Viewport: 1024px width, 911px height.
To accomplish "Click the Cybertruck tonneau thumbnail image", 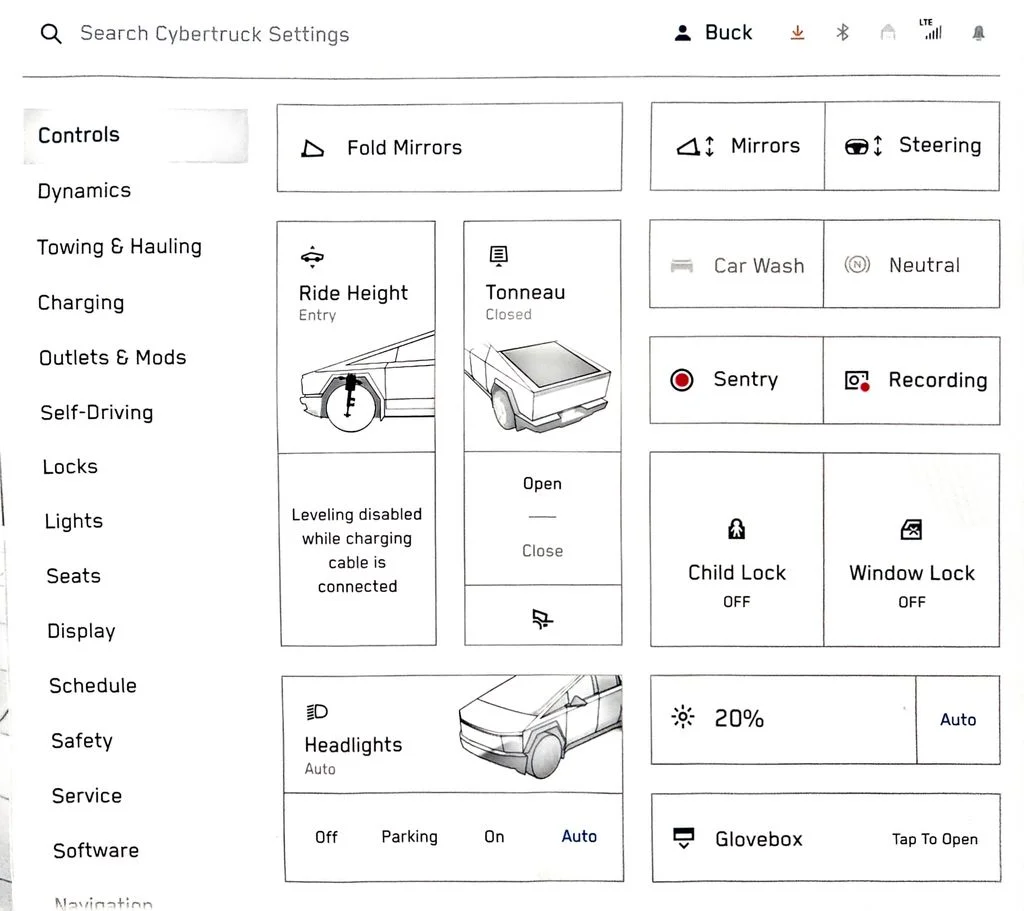I will click(x=539, y=387).
